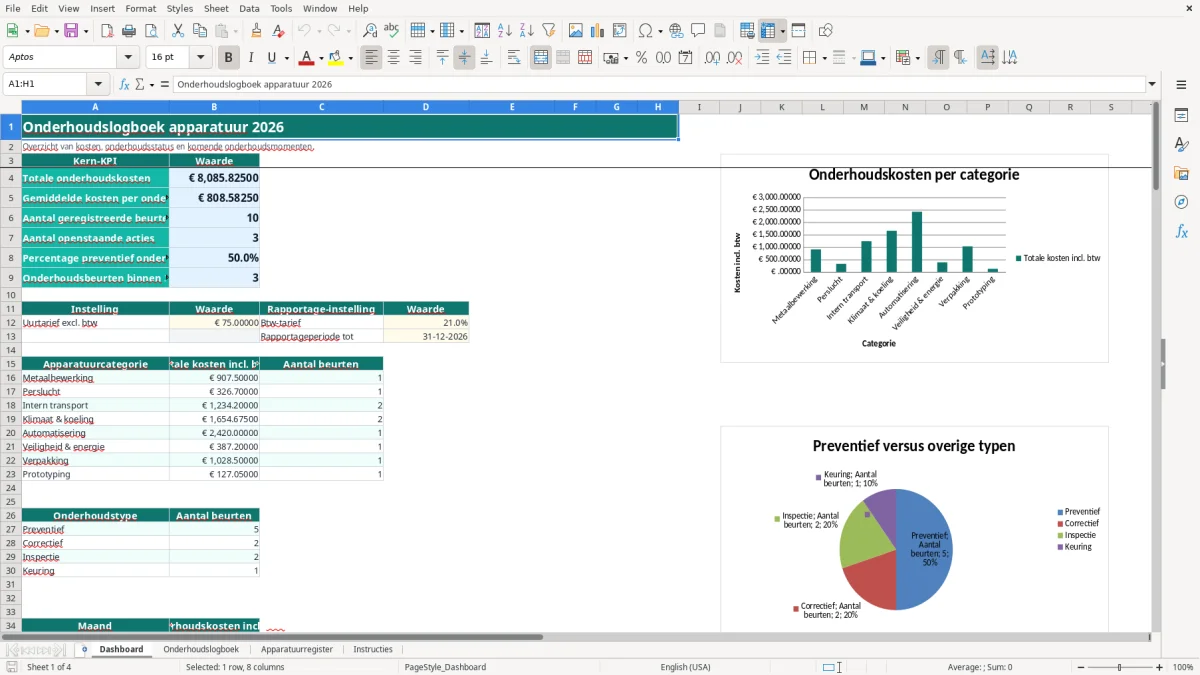The height and width of the screenshot is (675, 1200).
Task: Click the Insert Comment speech bubble icon
Action: click(698, 31)
